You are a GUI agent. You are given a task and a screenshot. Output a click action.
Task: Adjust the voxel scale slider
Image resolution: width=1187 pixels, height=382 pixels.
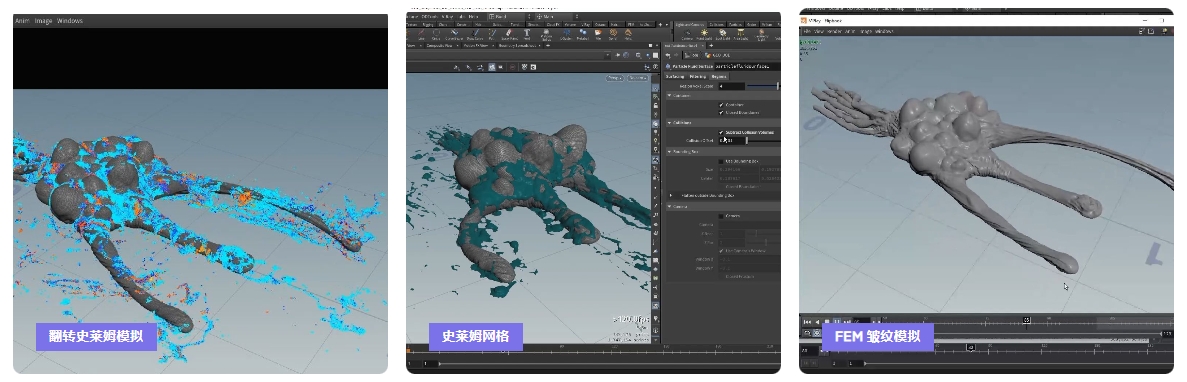[764, 86]
